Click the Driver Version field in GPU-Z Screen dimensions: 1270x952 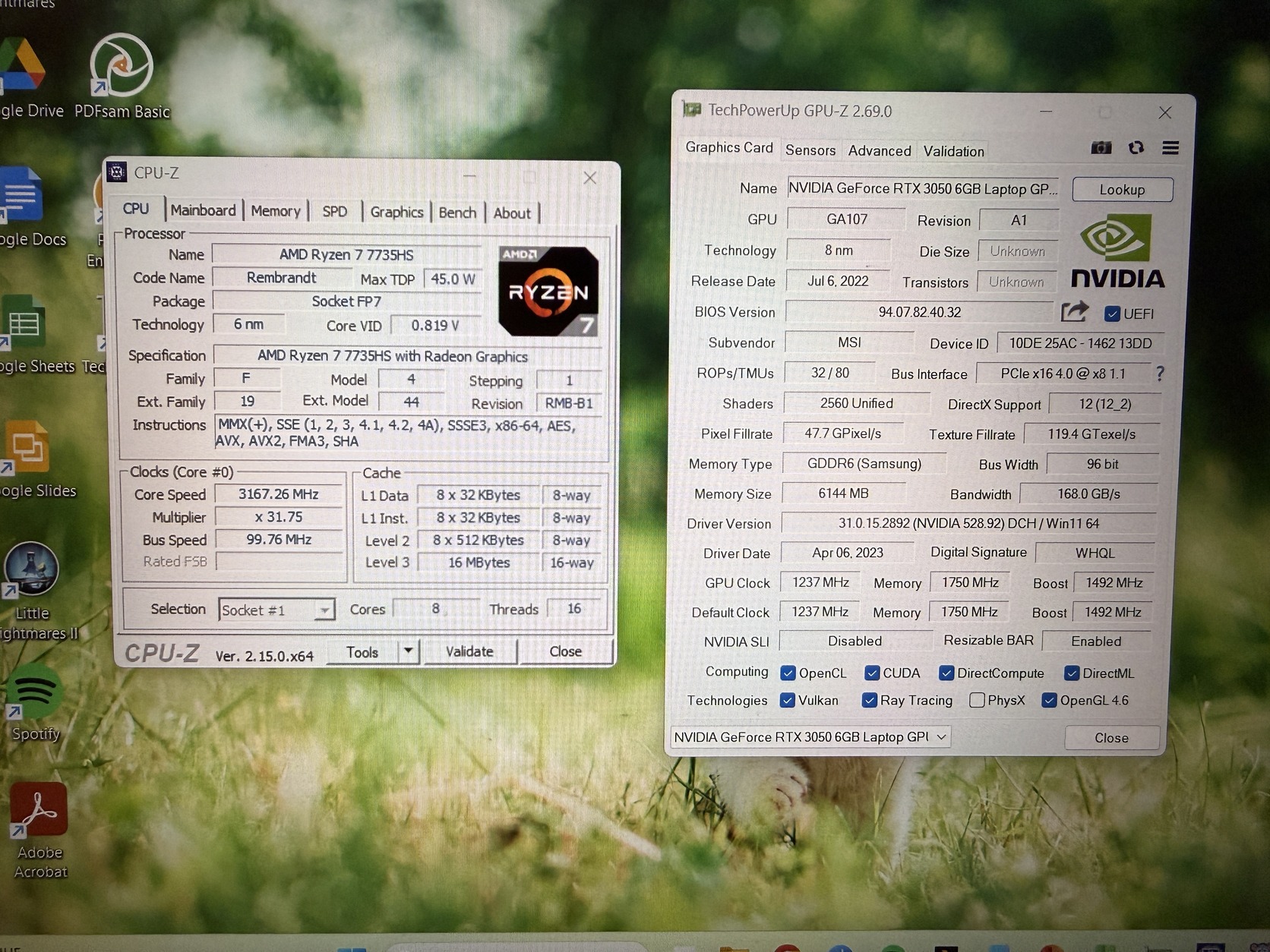[968, 523]
